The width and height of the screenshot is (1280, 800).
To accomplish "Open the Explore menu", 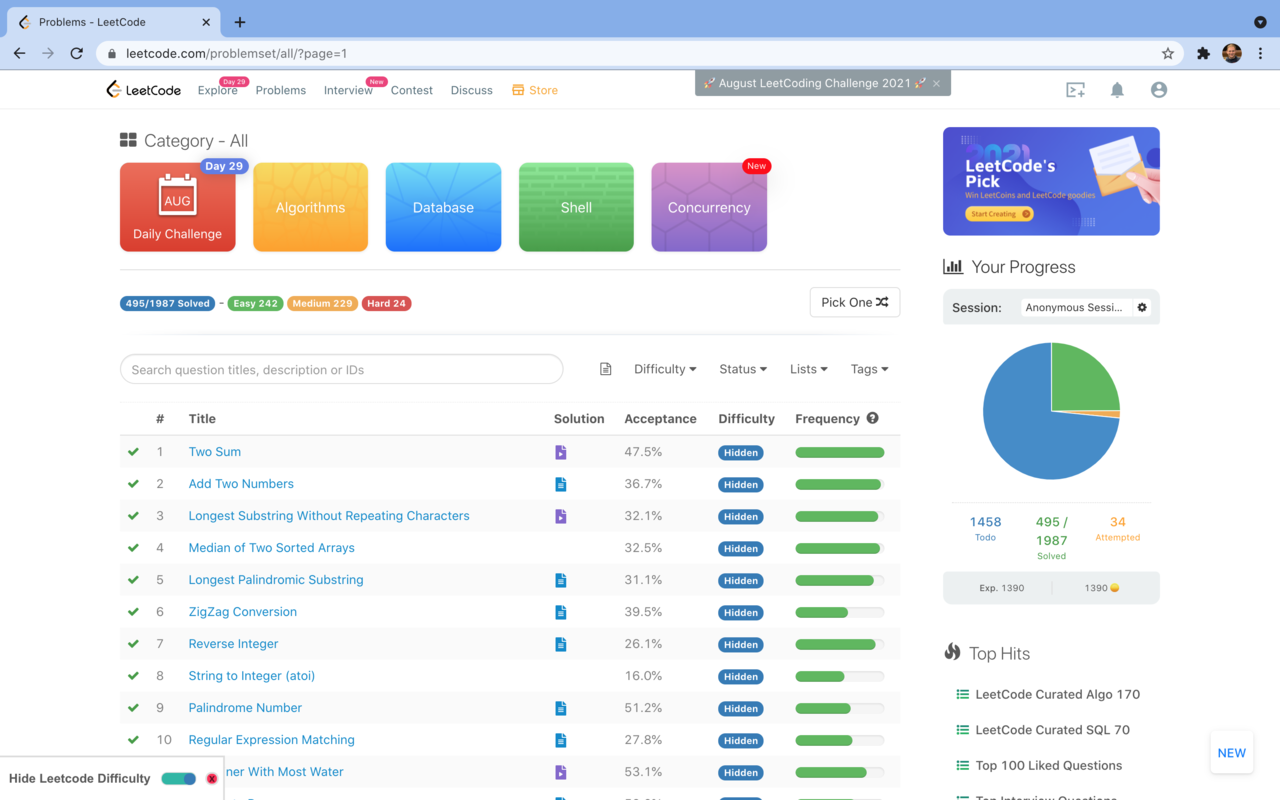I will [x=217, y=90].
